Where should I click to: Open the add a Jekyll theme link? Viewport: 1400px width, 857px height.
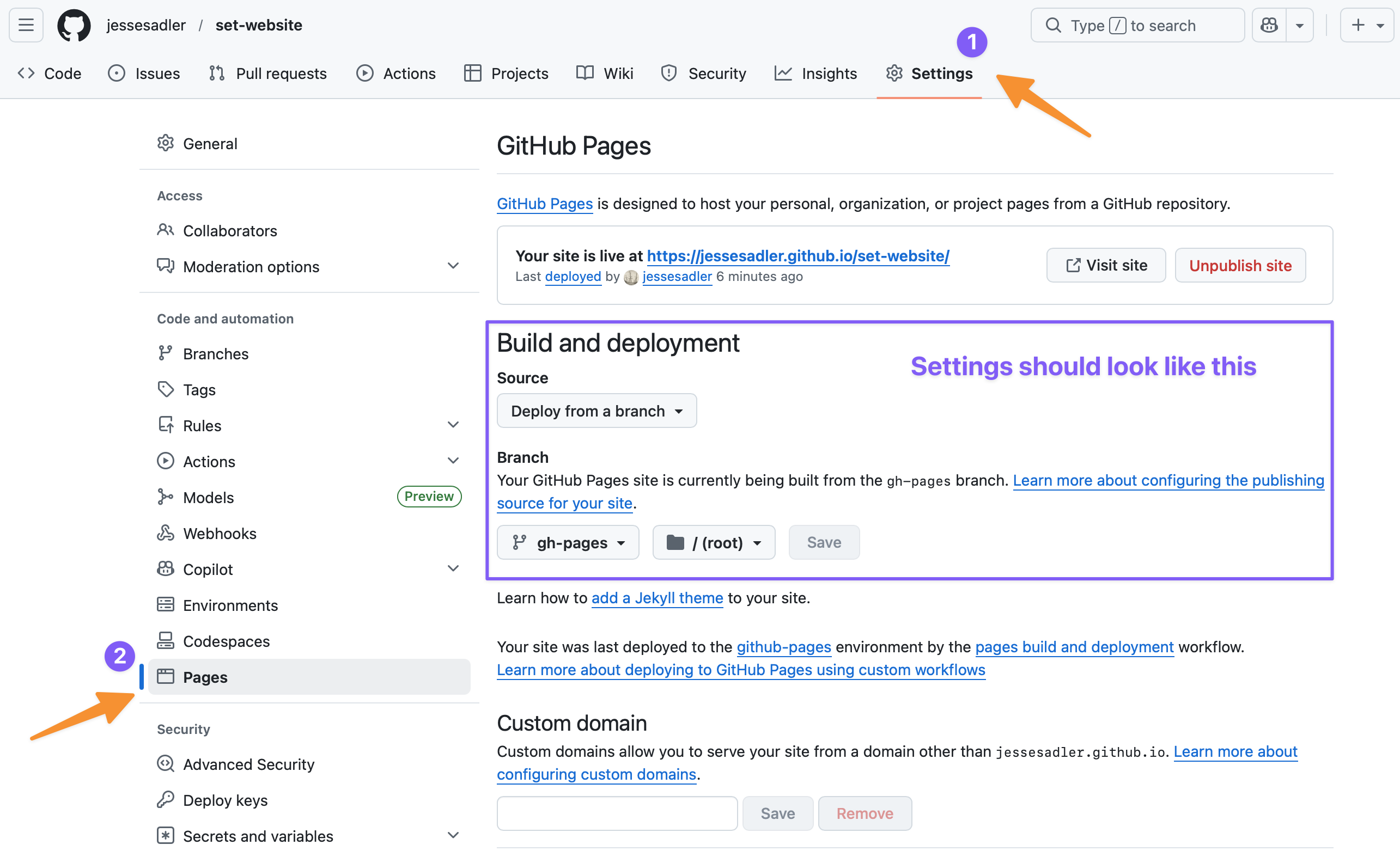pos(657,597)
